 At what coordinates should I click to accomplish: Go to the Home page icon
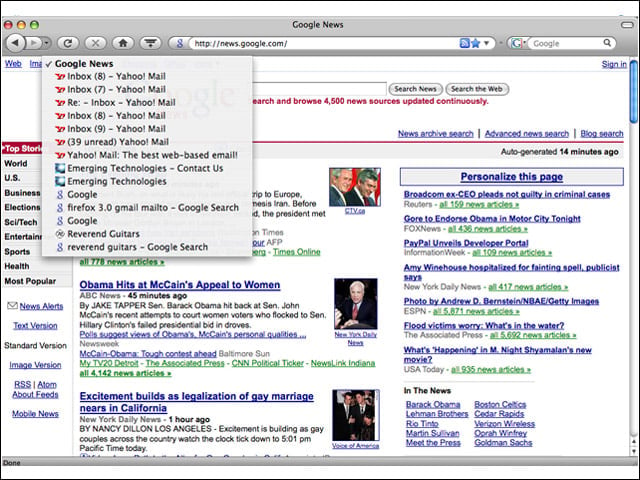tap(123, 42)
